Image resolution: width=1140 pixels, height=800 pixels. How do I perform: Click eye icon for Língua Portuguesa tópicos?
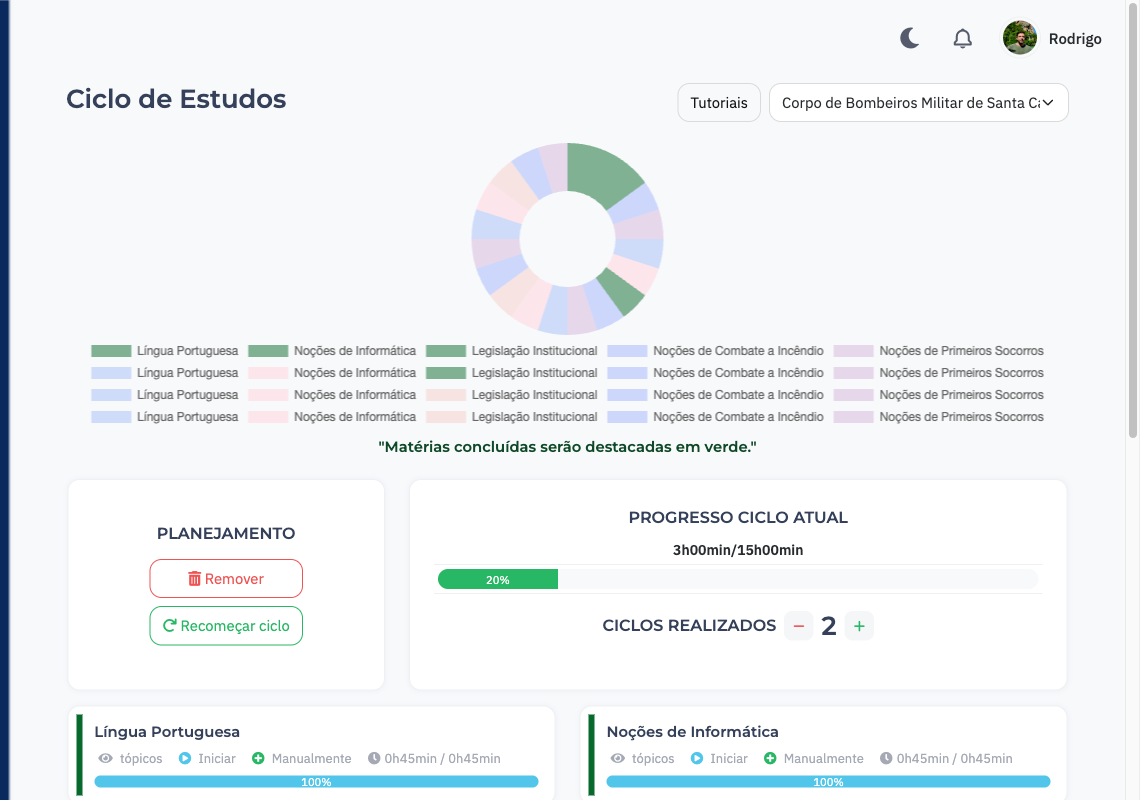[x=105, y=759]
